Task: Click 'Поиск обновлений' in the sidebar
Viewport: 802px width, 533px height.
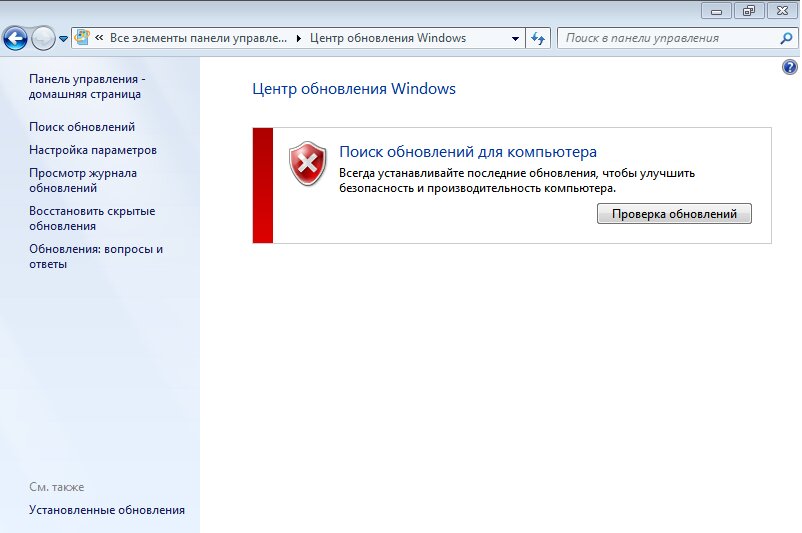Action: click(x=82, y=127)
